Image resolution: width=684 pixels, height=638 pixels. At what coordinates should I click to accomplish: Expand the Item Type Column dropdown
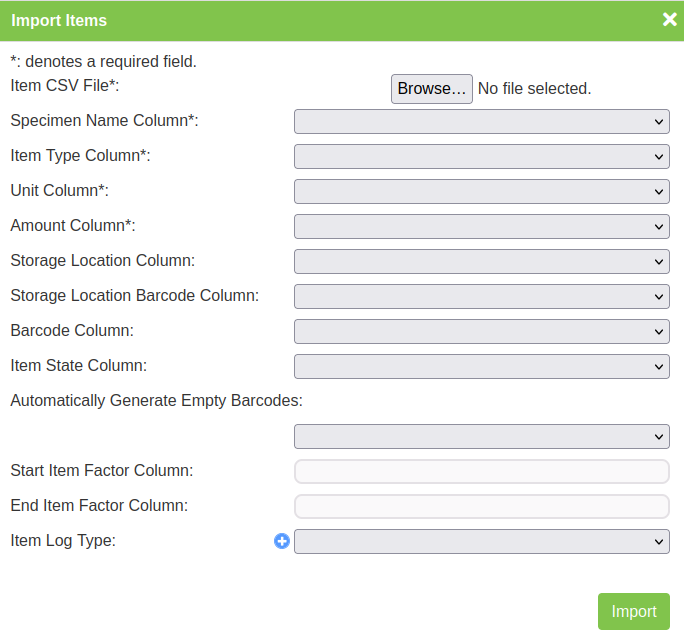(x=481, y=156)
